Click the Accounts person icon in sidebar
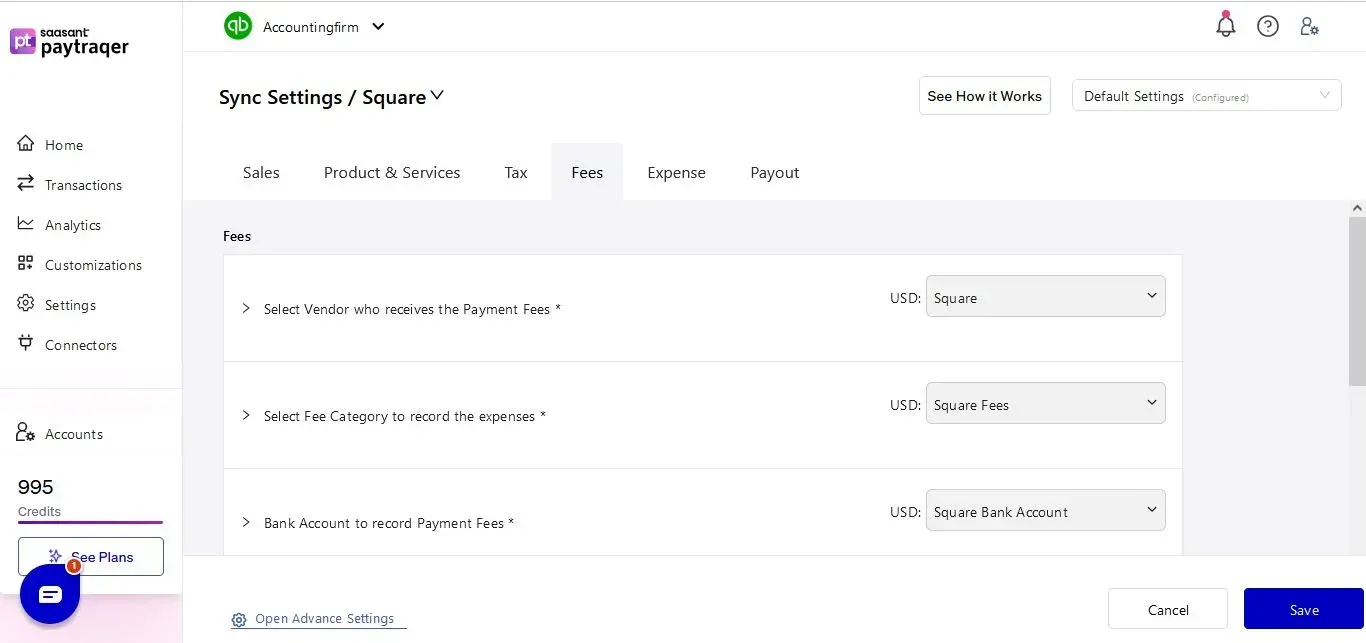Viewport: 1366px width, 643px height. tap(26, 433)
